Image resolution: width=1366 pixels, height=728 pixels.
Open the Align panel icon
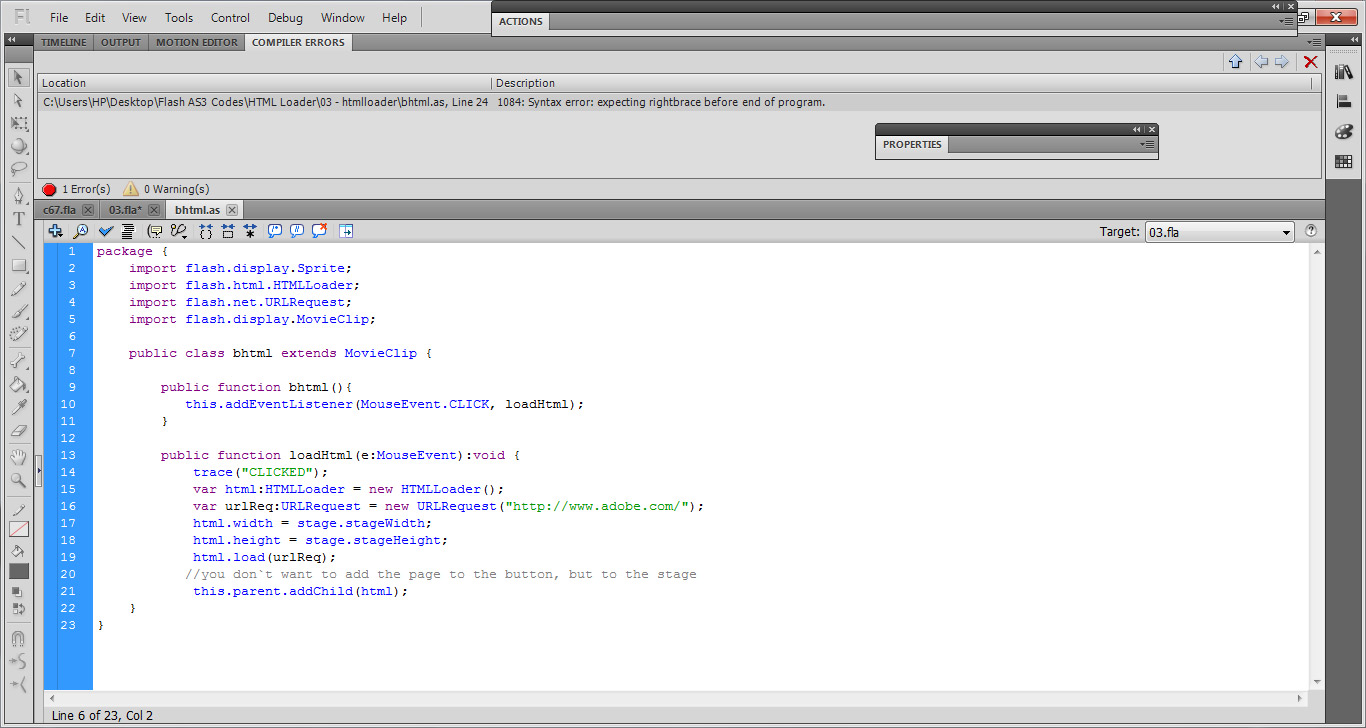point(1343,102)
